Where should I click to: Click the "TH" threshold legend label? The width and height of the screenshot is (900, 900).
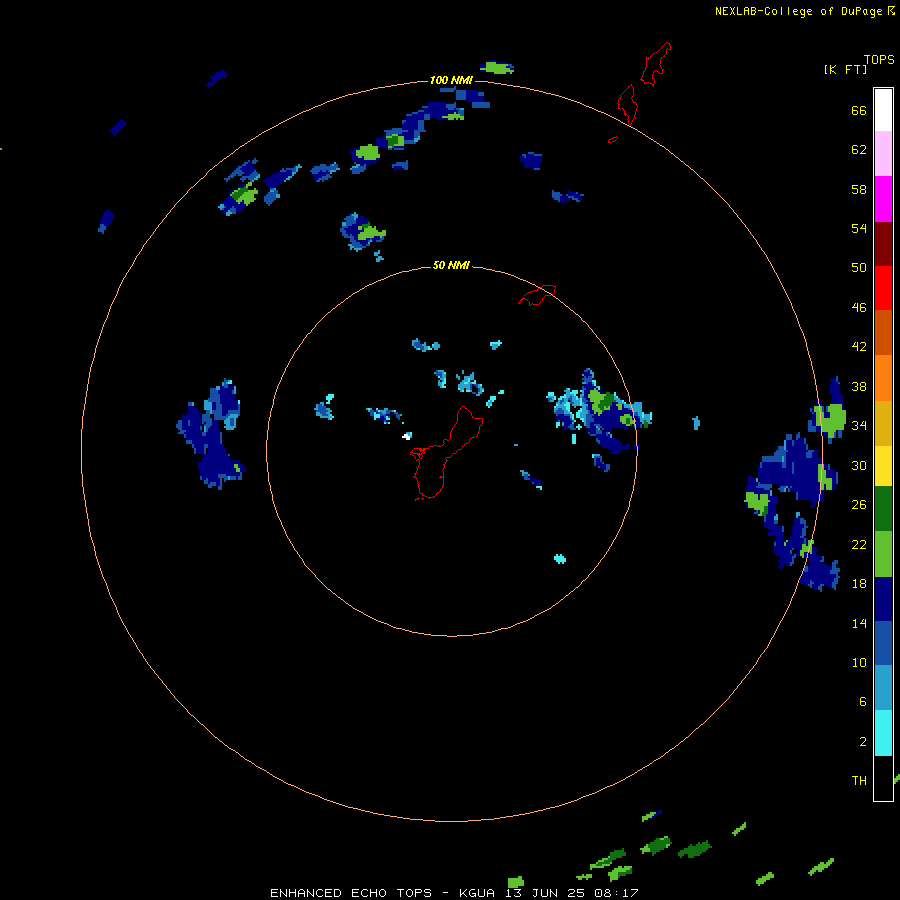[x=859, y=780]
